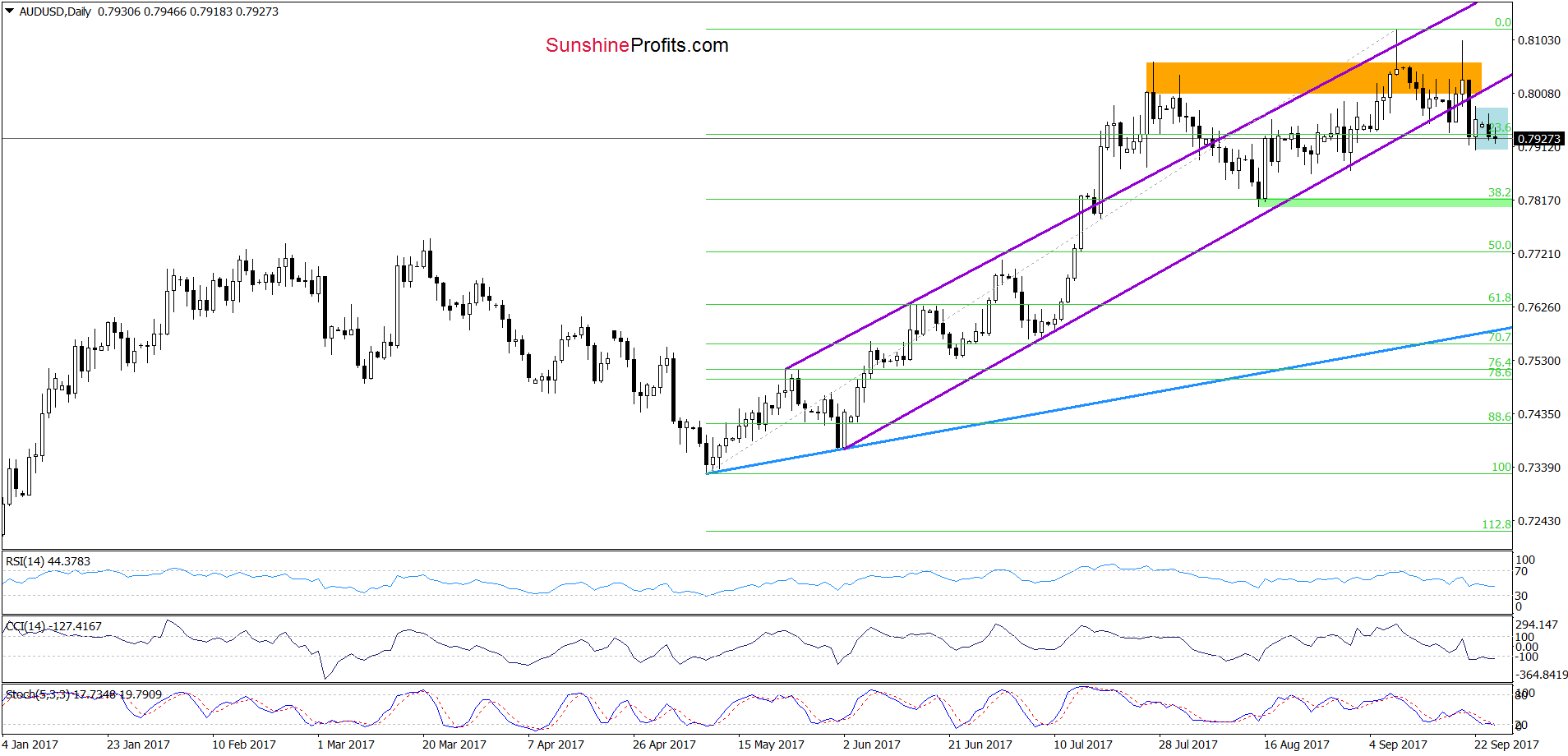Screen dimensions: 1568x756
Task: Click the CCI scale value 294.147
Action: coord(1536,625)
